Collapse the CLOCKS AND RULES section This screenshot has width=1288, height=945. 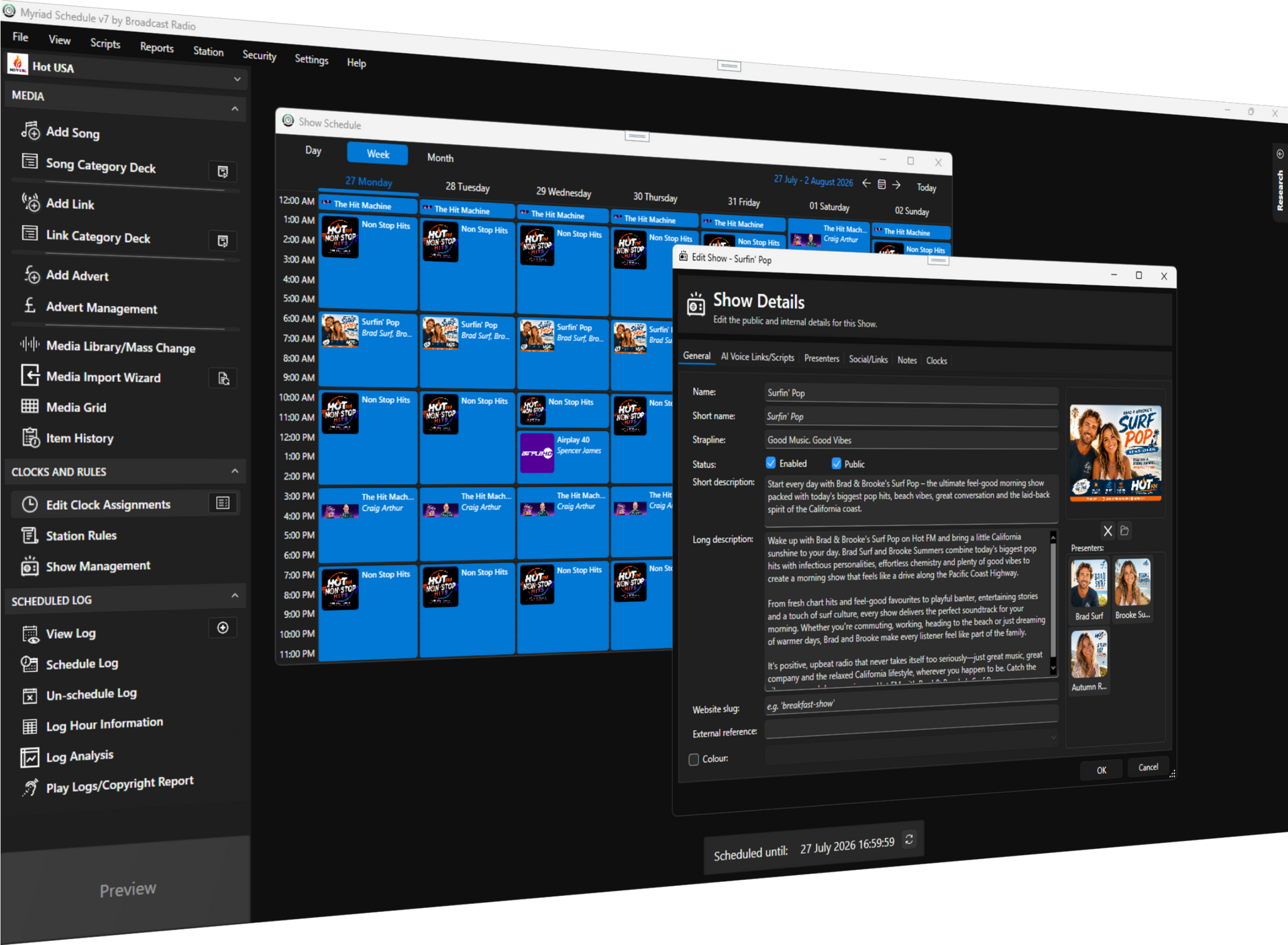[235, 471]
